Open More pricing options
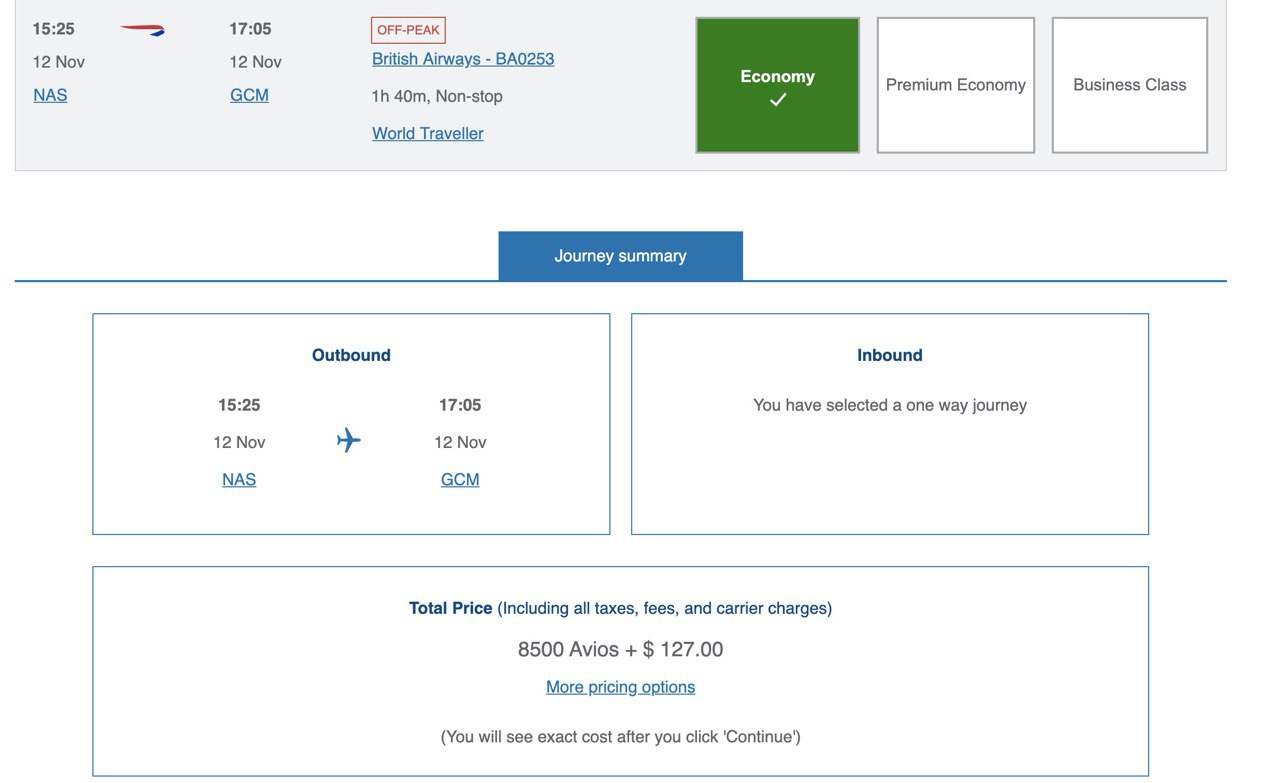The image size is (1280, 783). 620,687
